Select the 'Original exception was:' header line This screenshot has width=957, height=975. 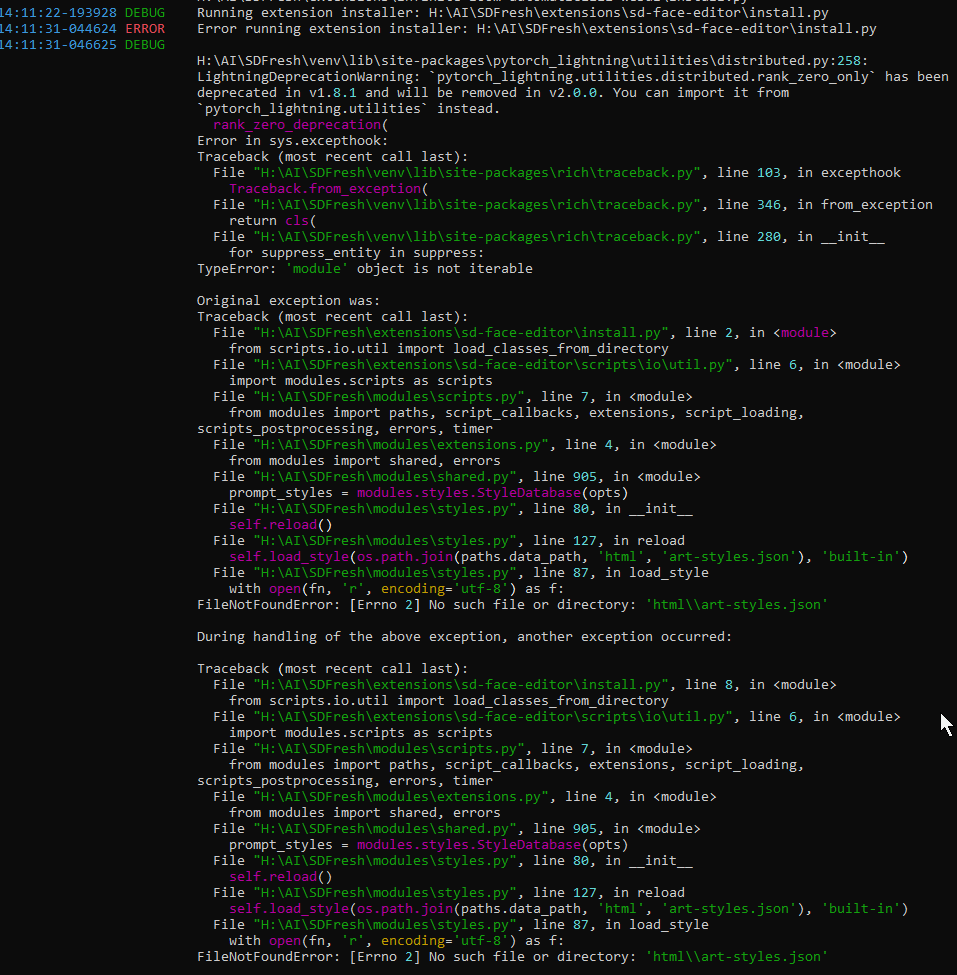(290, 300)
